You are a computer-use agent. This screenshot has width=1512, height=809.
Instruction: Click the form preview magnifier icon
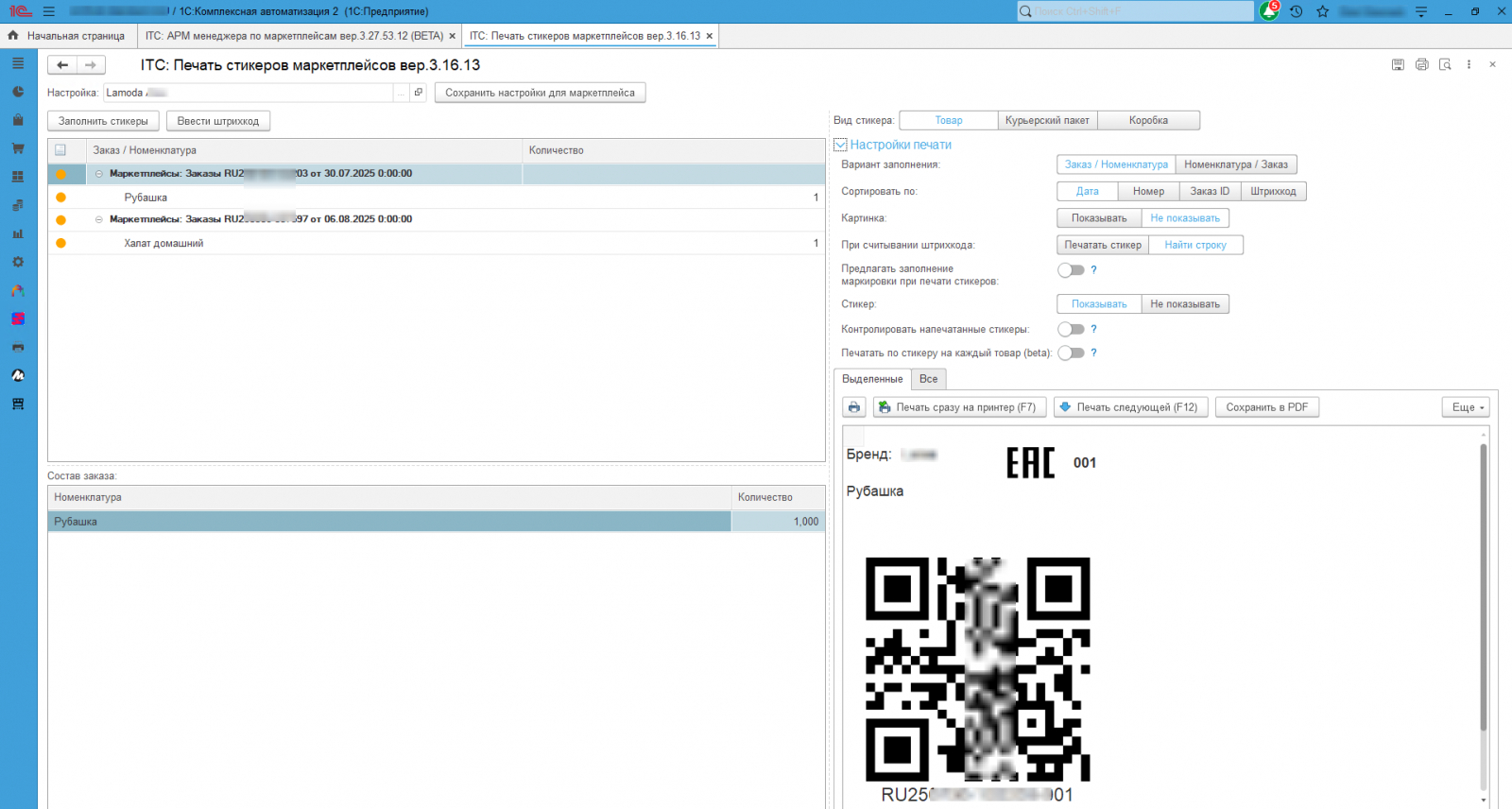pos(1445,64)
